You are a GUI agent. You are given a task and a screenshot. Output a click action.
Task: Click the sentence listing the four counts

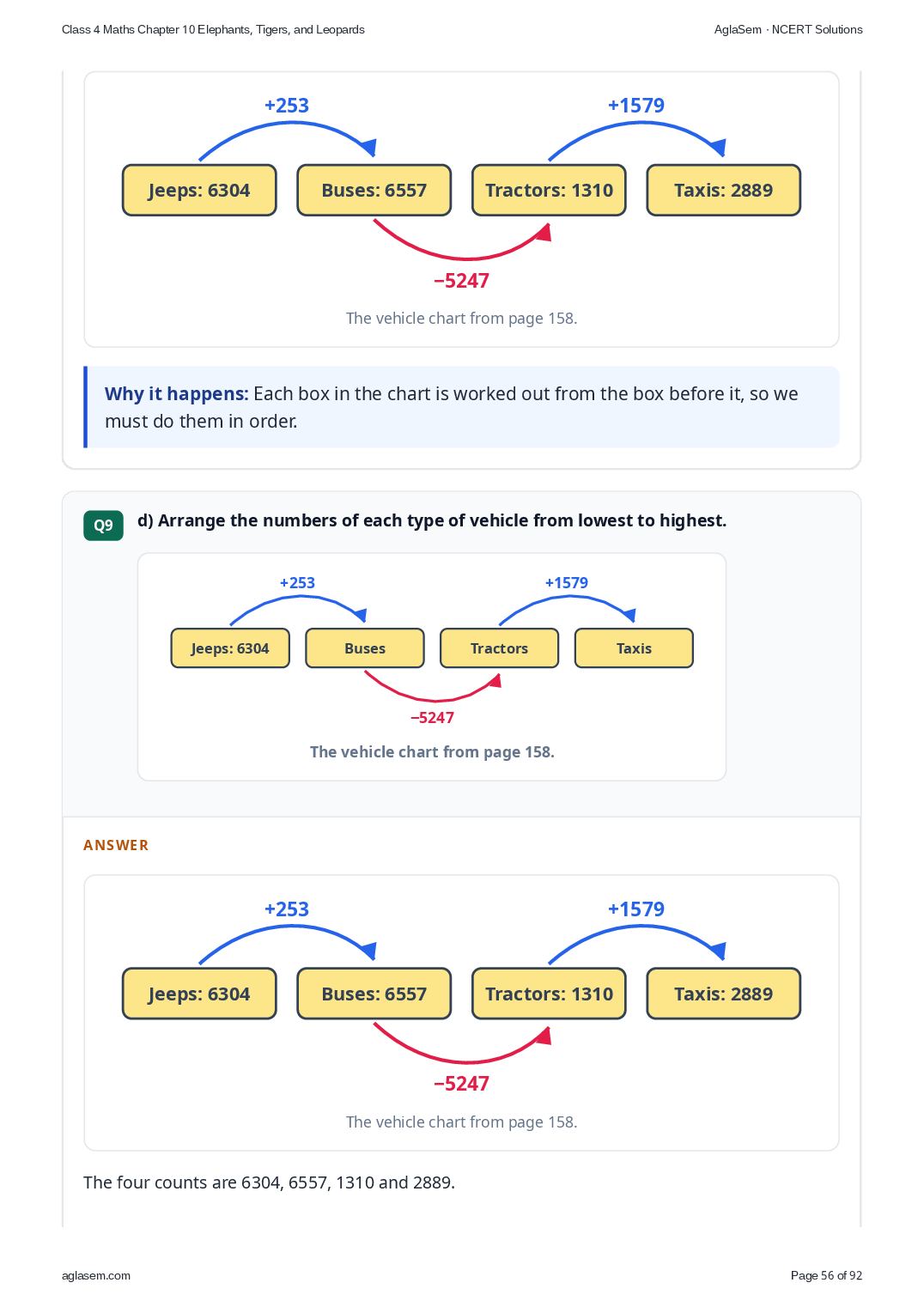(269, 1182)
